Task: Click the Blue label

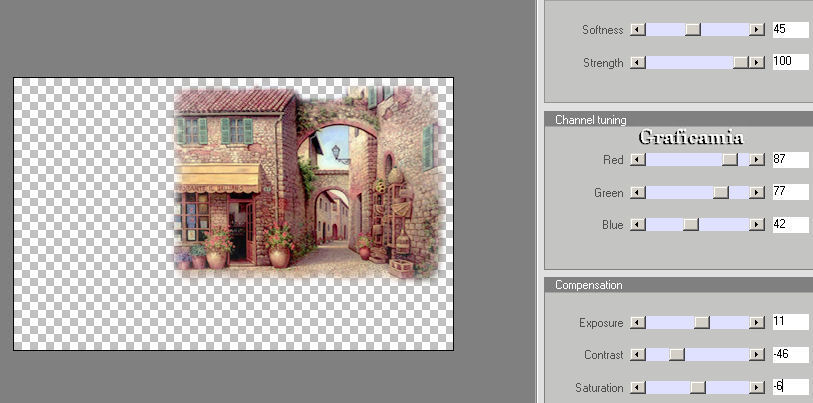Action: [x=612, y=225]
